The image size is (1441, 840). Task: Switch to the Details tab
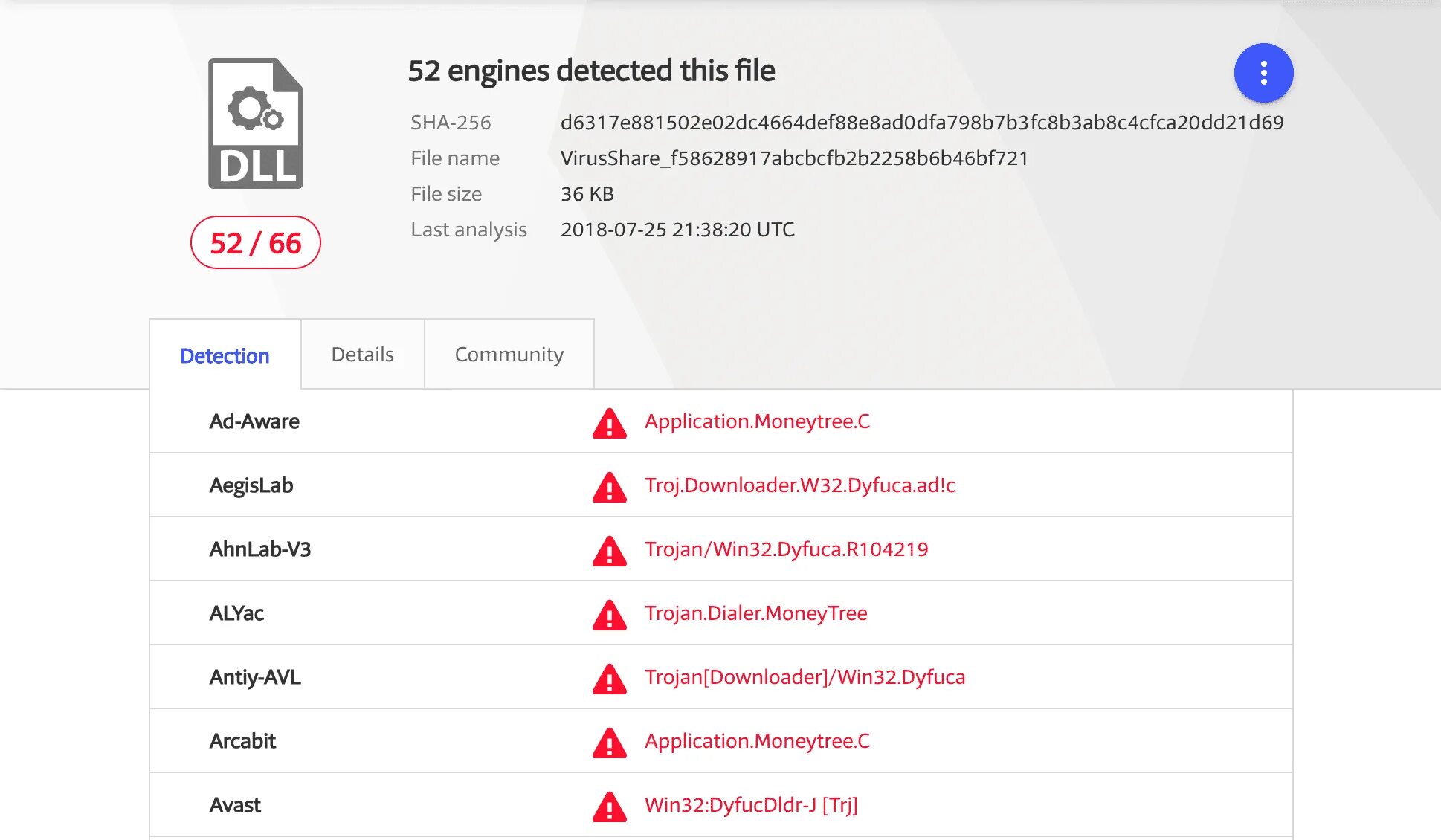pyautogui.click(x=362, y=355)
